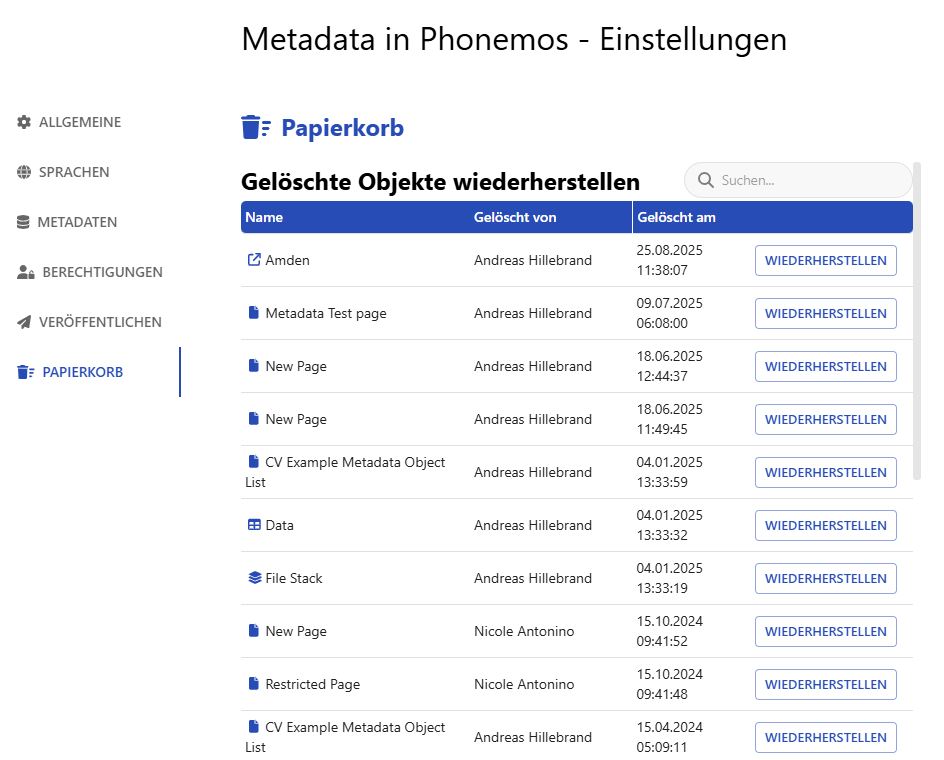The width and height of the screenshot is (944, 760).
Task: Restore the Restricted Page
Action: click(x=825, y=684)
